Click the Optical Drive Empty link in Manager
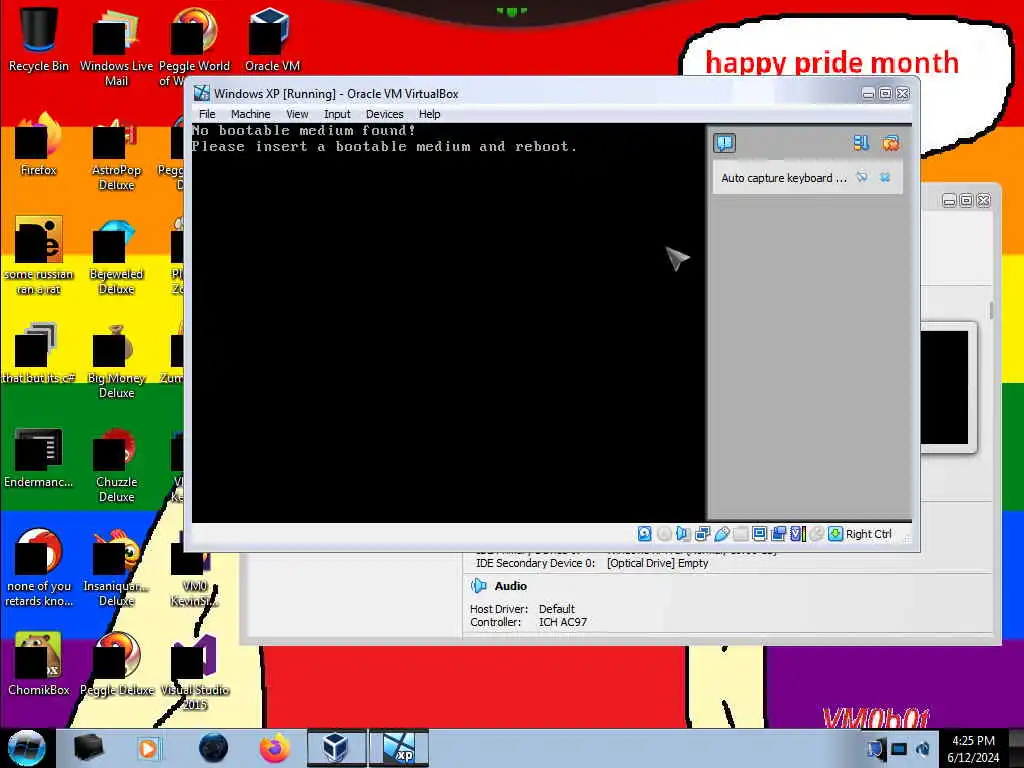The height and width of the screenshot is (768, 1024). (657, 563)
